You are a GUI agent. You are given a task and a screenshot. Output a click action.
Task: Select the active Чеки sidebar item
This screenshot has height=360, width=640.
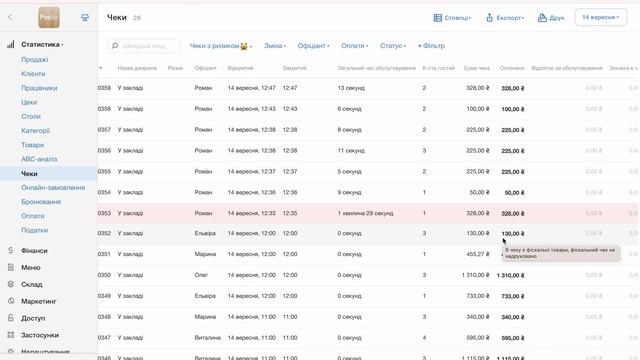49,173
